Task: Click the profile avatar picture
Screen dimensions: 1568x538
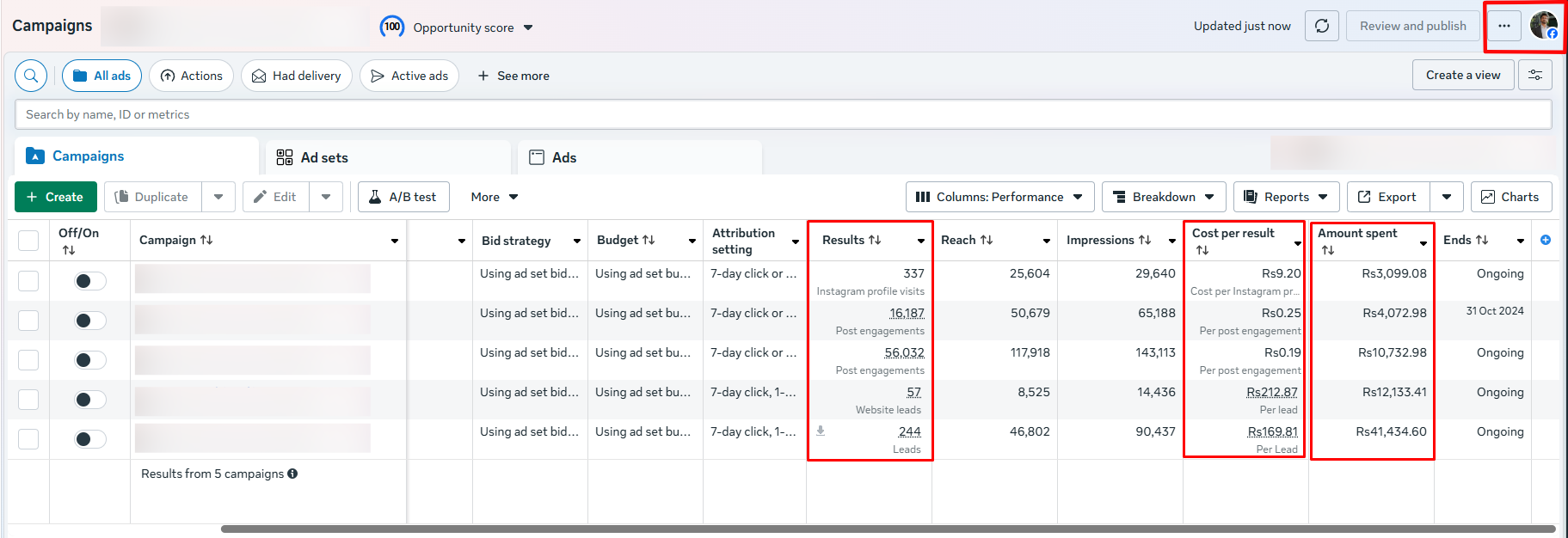Action: [x=1543, y=26]
